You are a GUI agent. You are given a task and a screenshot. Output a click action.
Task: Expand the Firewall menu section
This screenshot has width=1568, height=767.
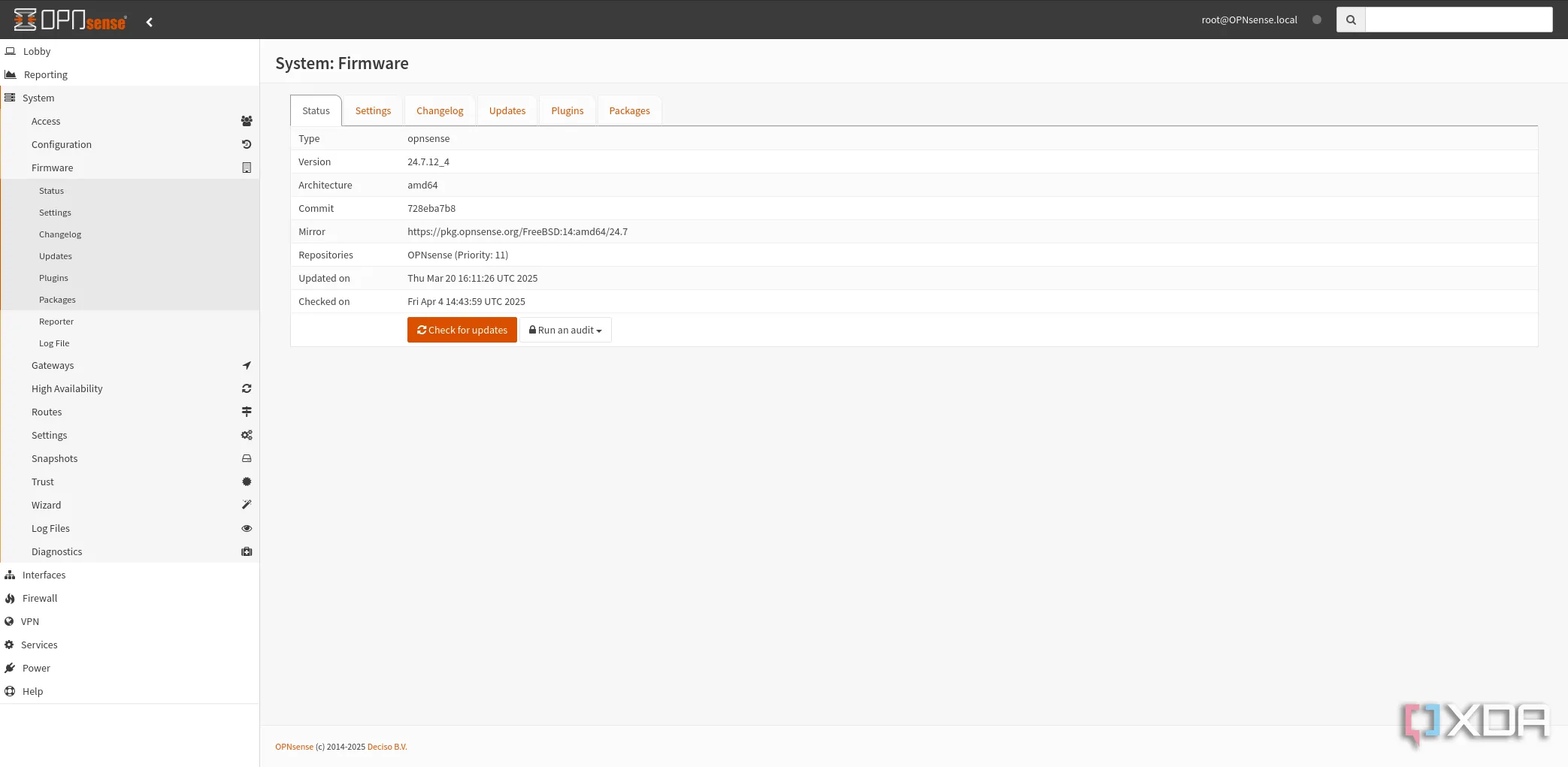coord(129,598)
